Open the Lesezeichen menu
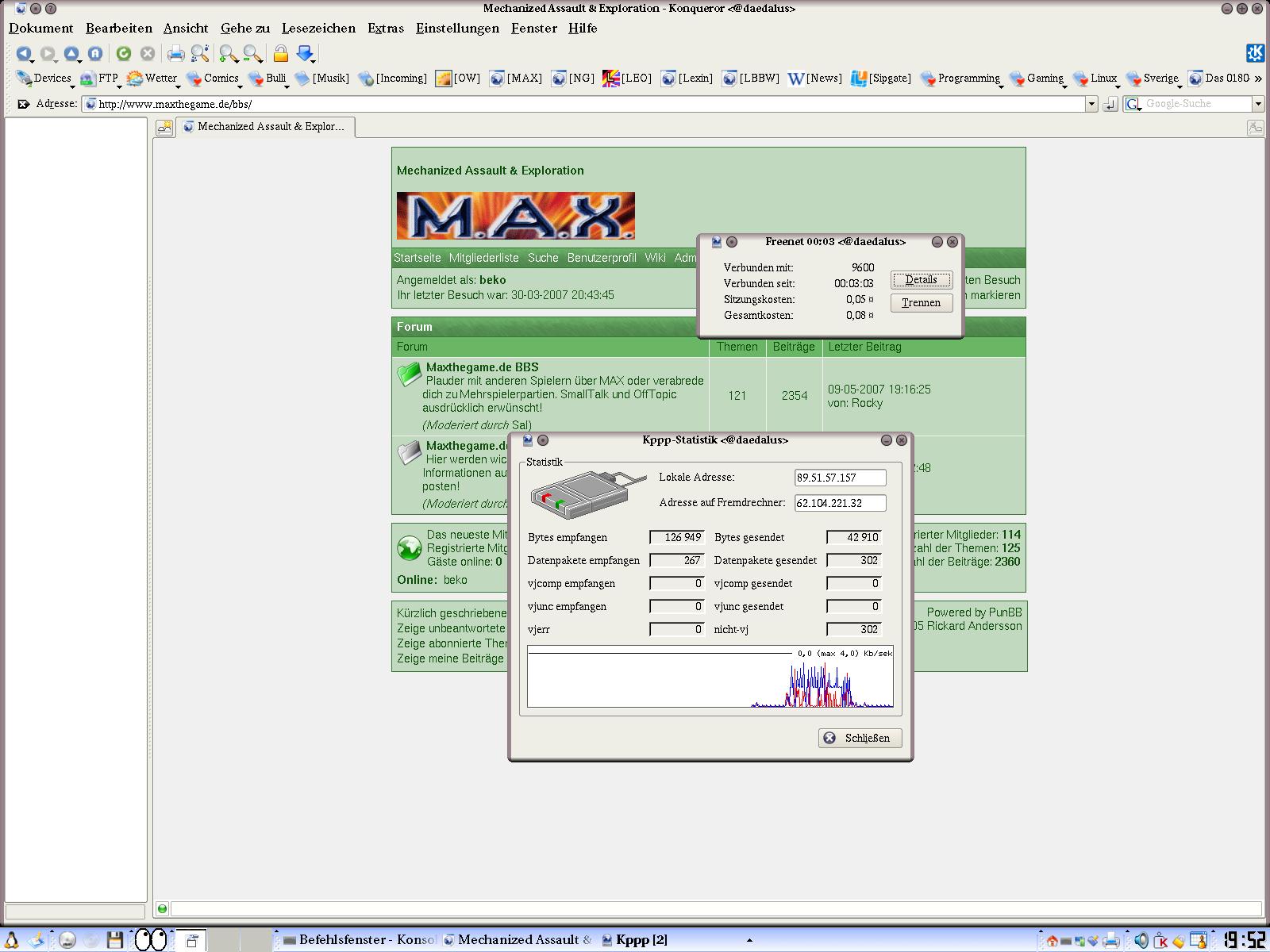The image size is (1270, 952). pos(318,28)
